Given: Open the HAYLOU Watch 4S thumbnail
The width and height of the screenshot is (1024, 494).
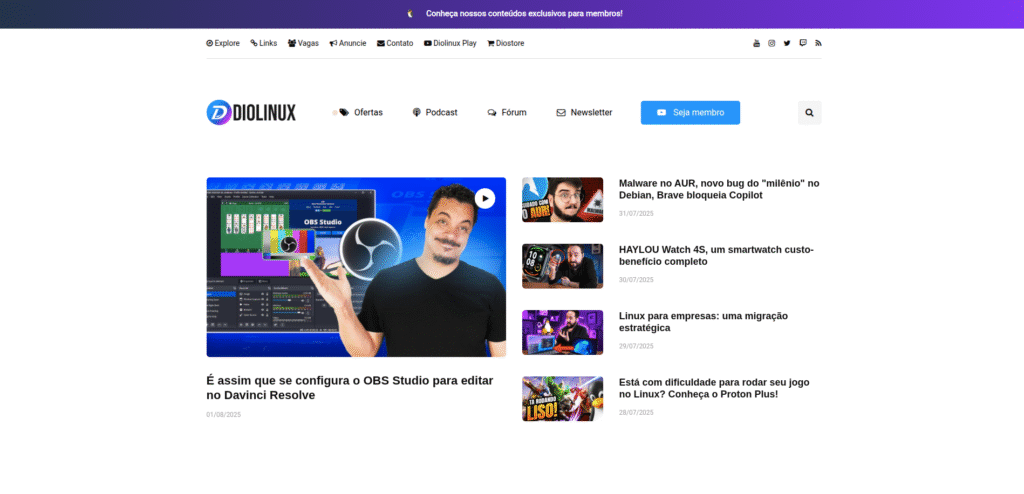Looking at the screenshot, I should 562,266.
